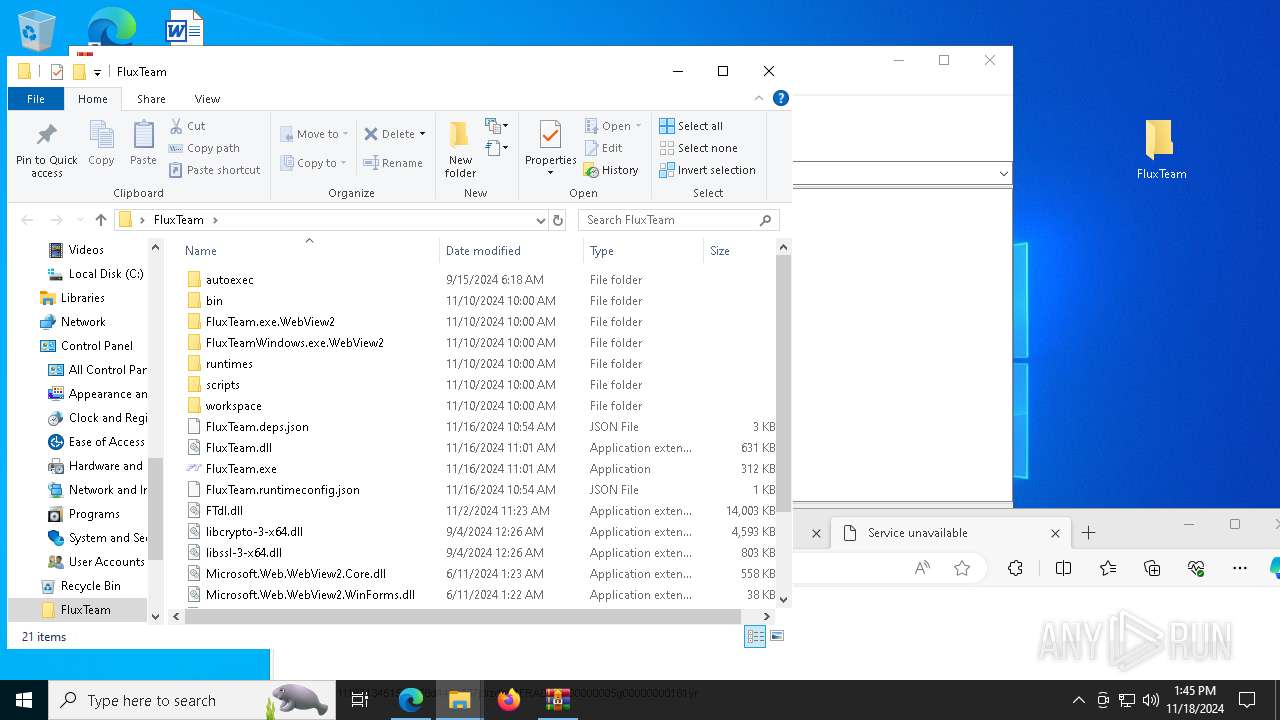Open Quick Access Toolbar customize arrow
The height and width of the screenshot is (720, 1280).
[97, 72]
